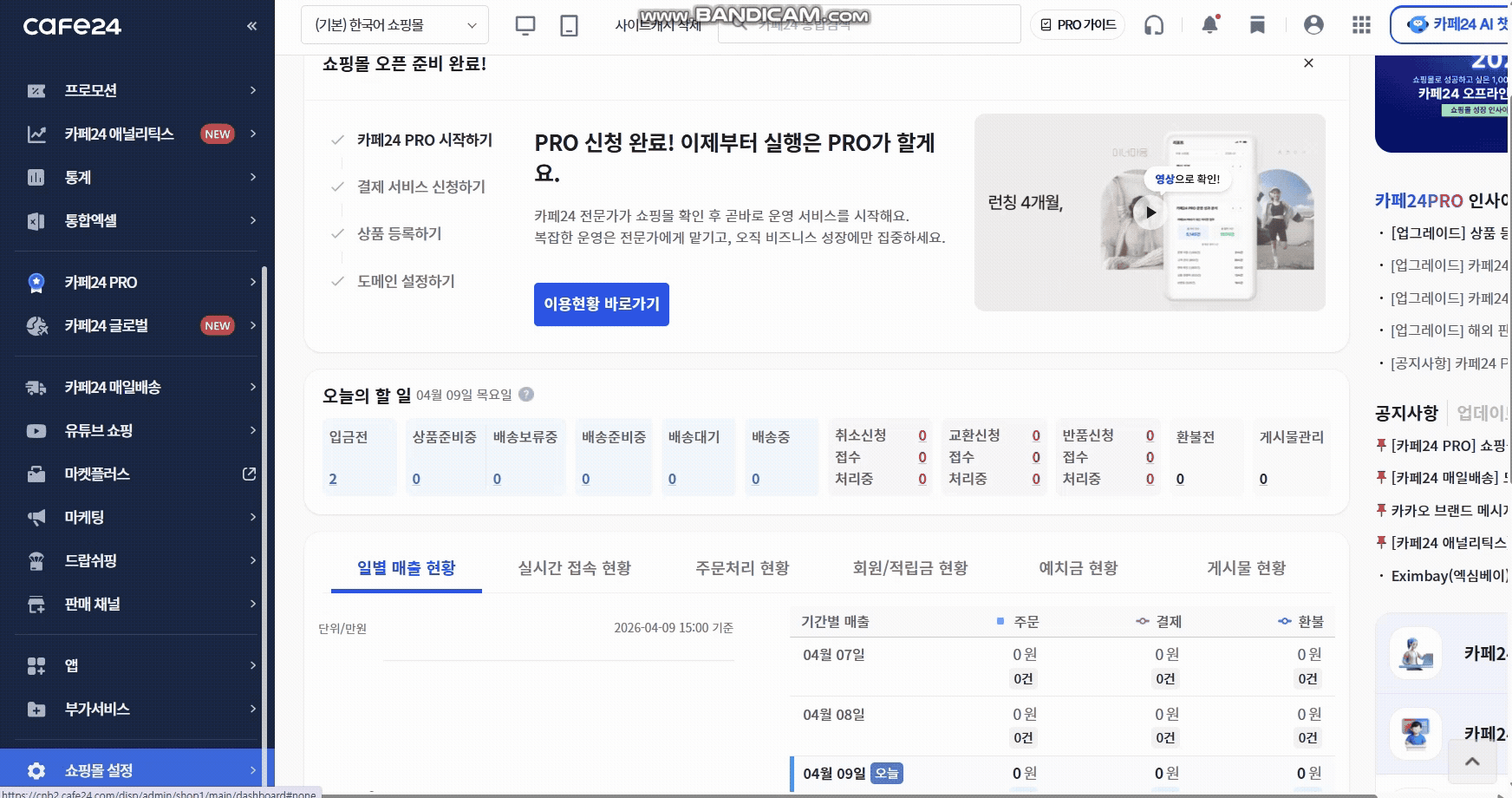Click the 통합엑셀 sidebar icon
Image resolution: width=1512 pixels, height=798 pixels.
36,221
